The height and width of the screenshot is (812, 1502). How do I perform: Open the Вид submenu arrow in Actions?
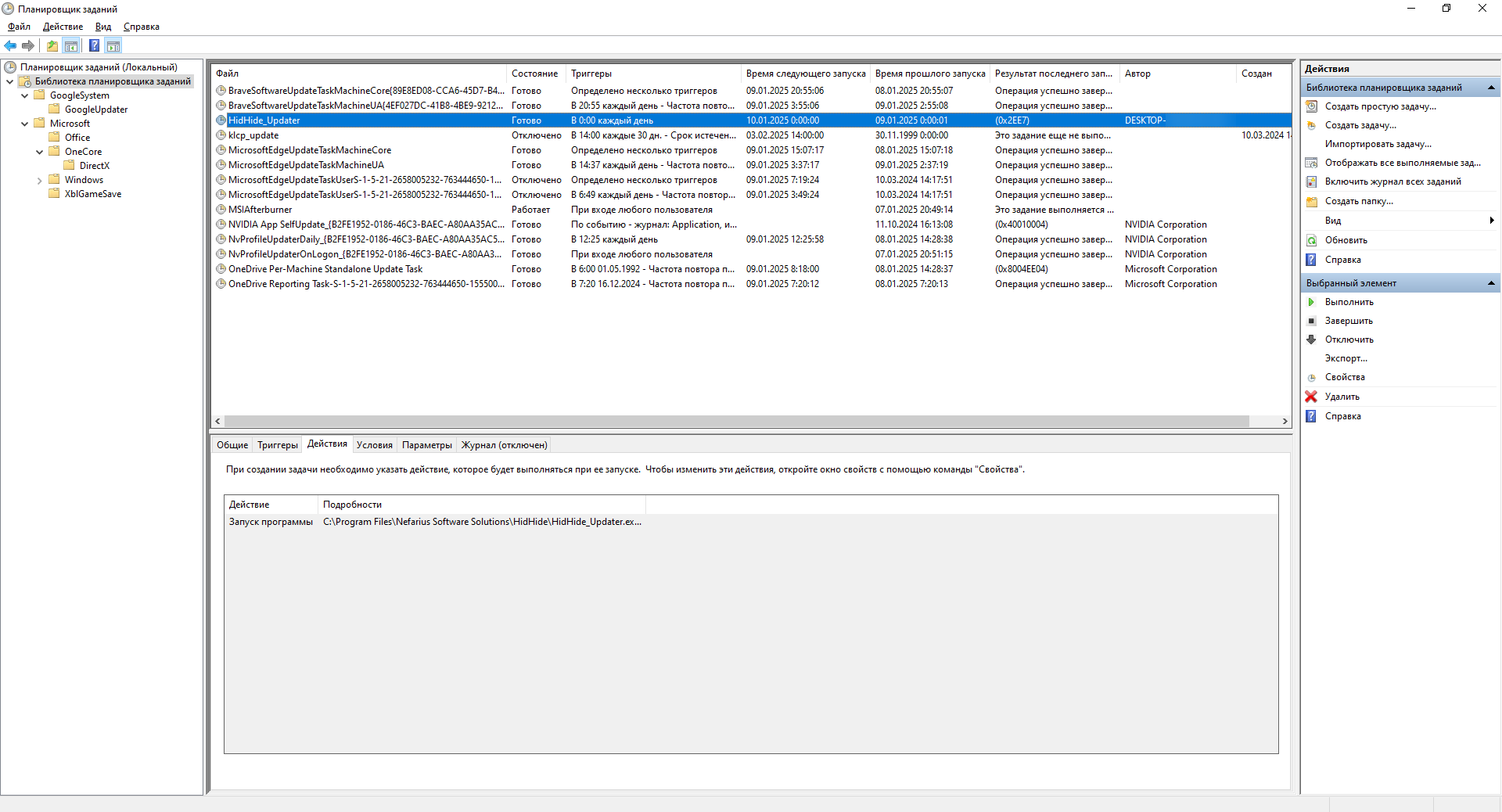tap(1492, 221)
